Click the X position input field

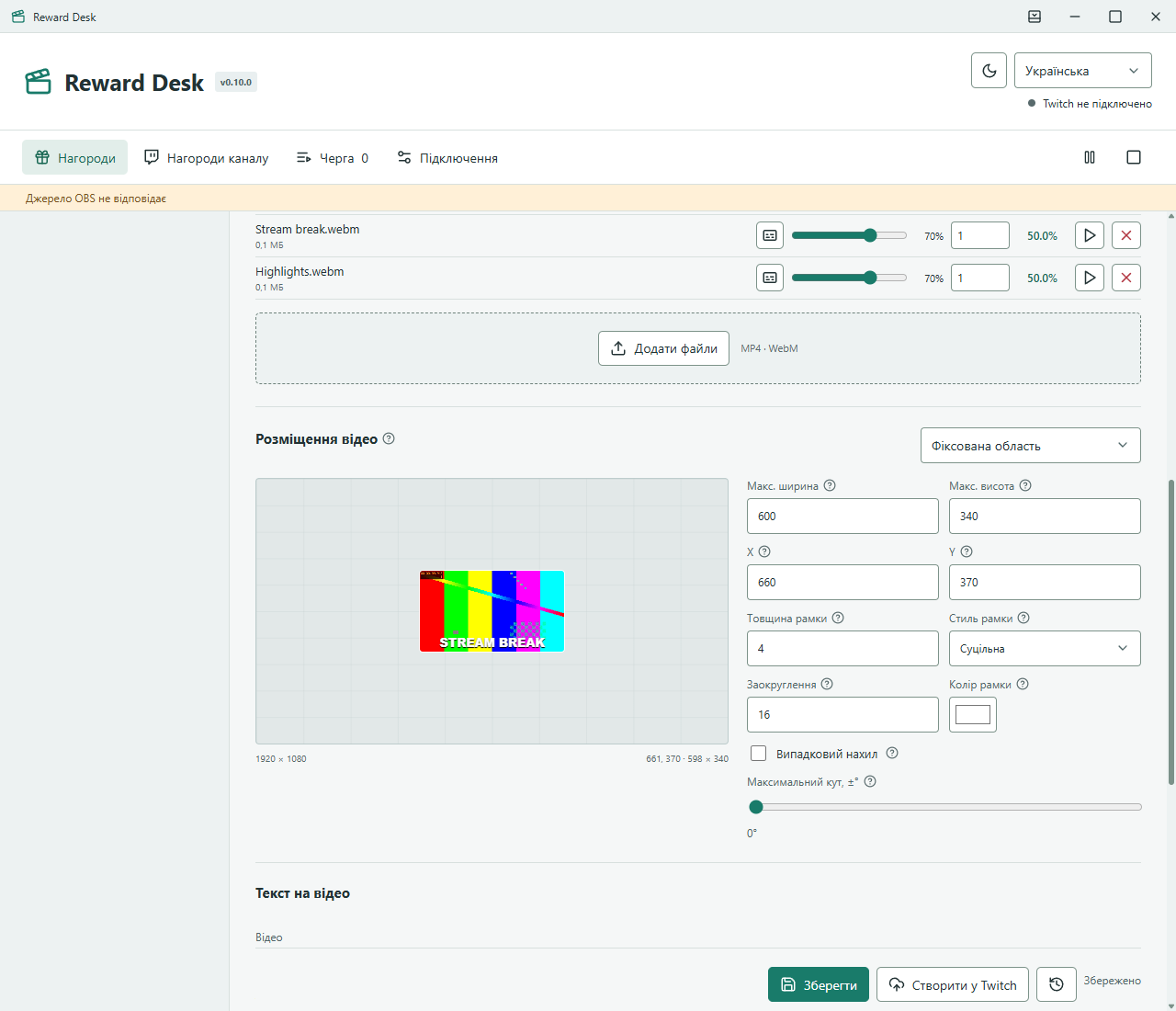842,582
